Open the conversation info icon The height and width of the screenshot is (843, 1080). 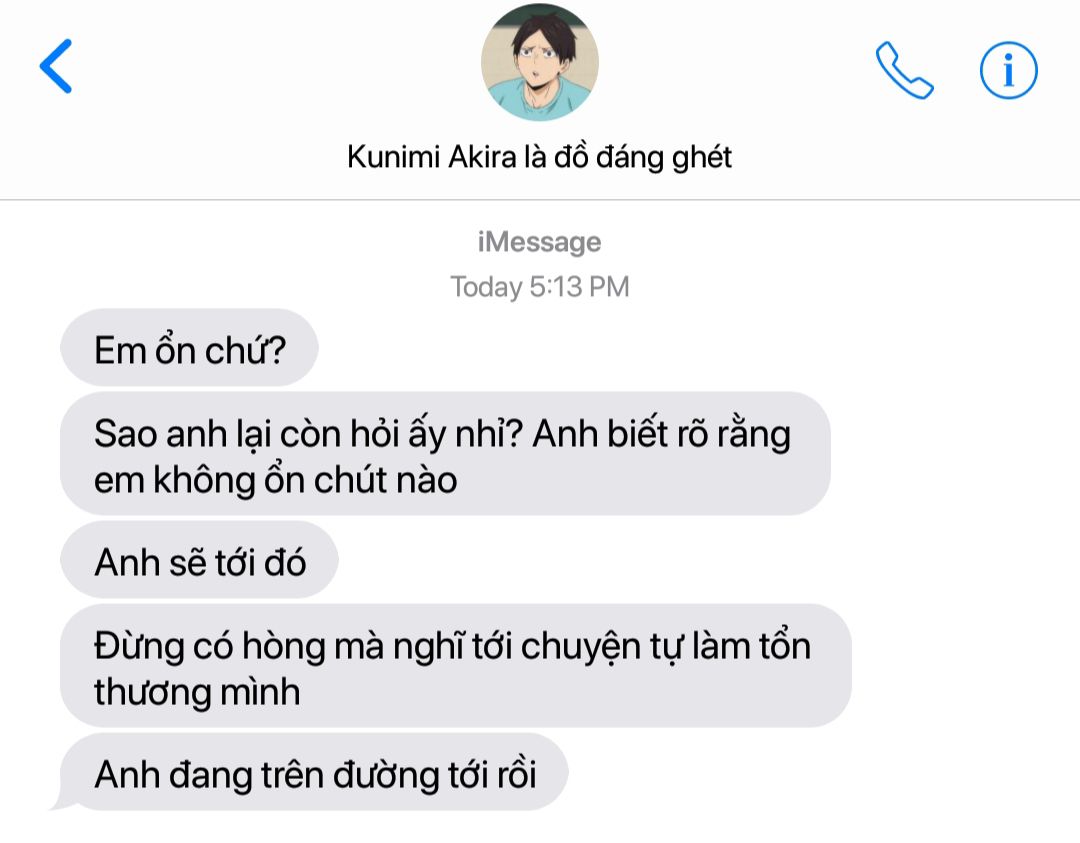tap(1008, 70)
